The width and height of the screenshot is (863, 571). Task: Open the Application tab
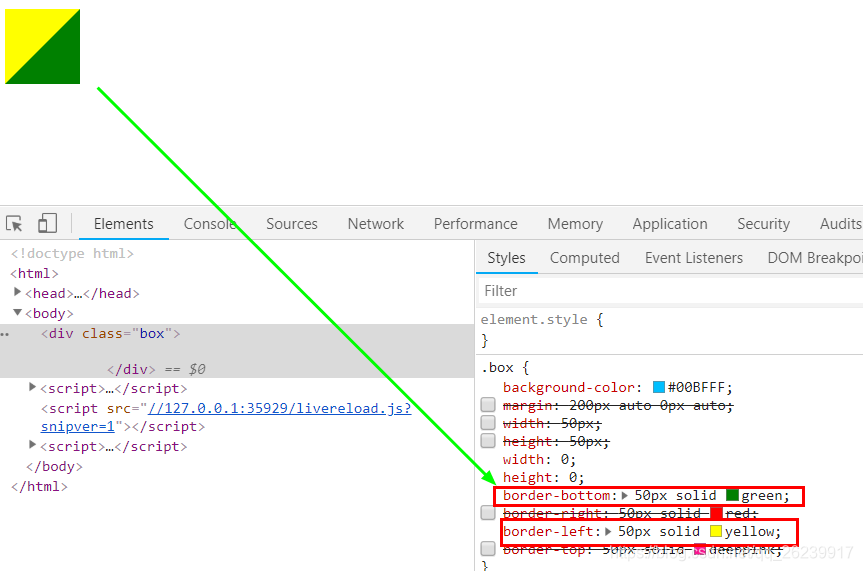pos(670,224)
